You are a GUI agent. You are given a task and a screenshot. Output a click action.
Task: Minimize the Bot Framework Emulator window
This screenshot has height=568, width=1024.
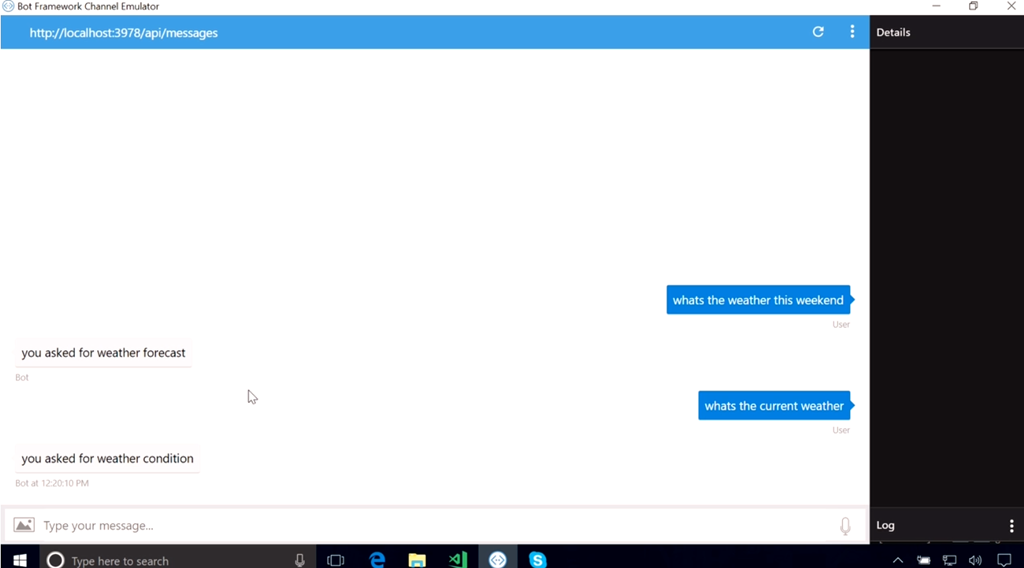tap(936, 6)
